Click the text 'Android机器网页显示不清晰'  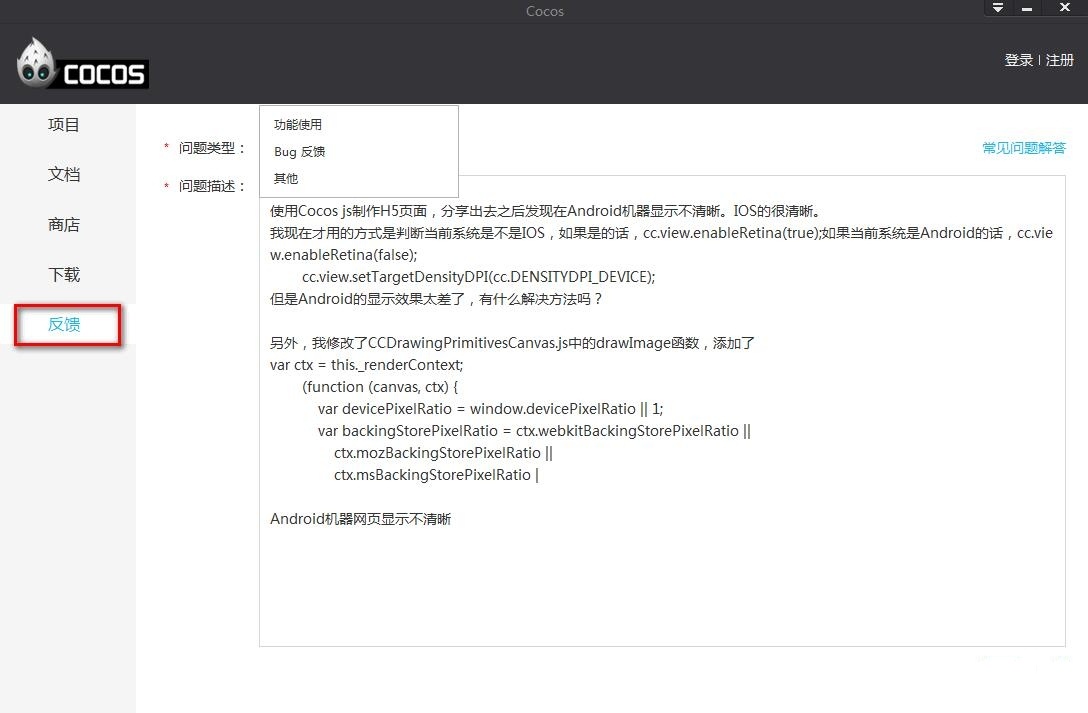[x=361, y=519]
